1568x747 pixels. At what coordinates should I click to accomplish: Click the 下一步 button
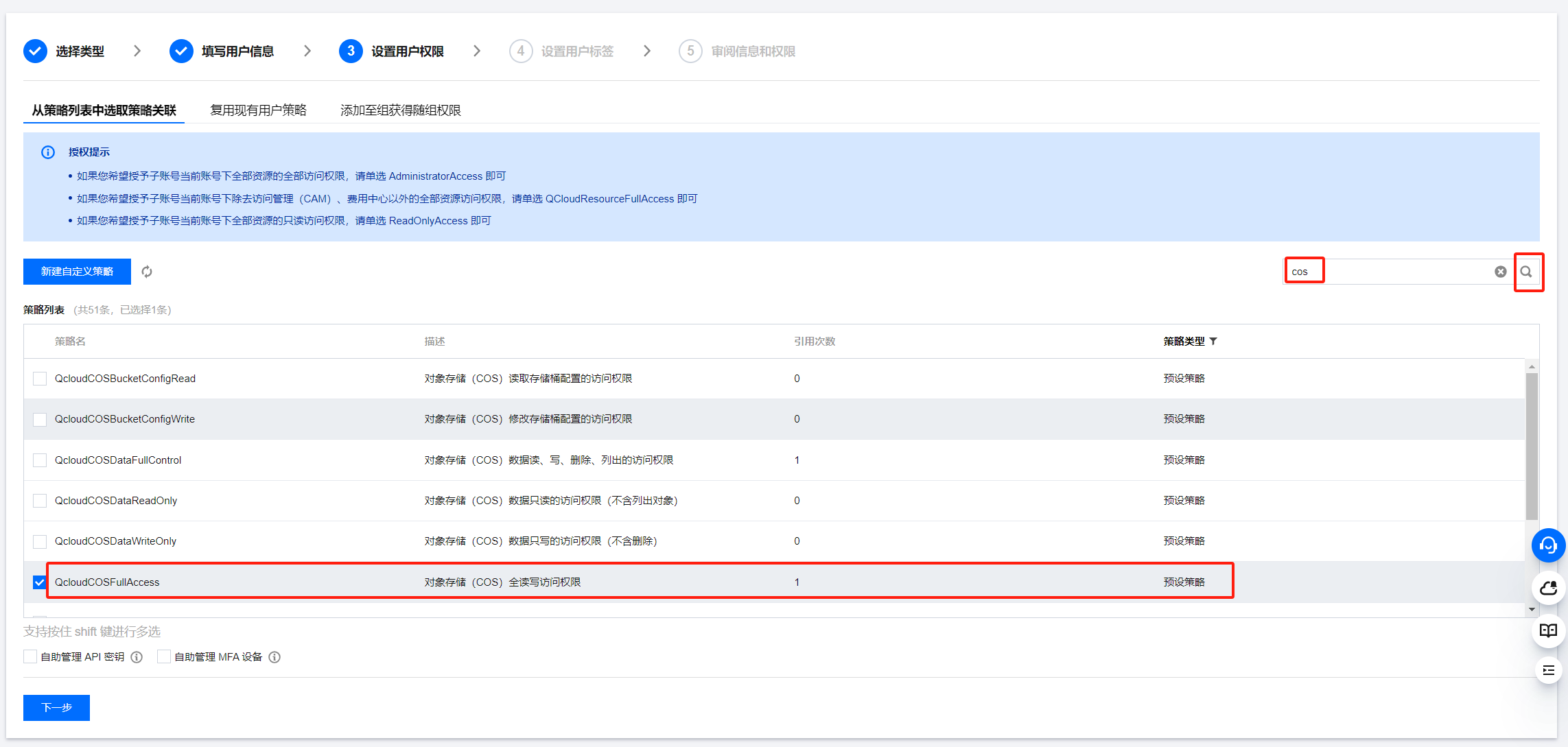[x=56, y=707]
